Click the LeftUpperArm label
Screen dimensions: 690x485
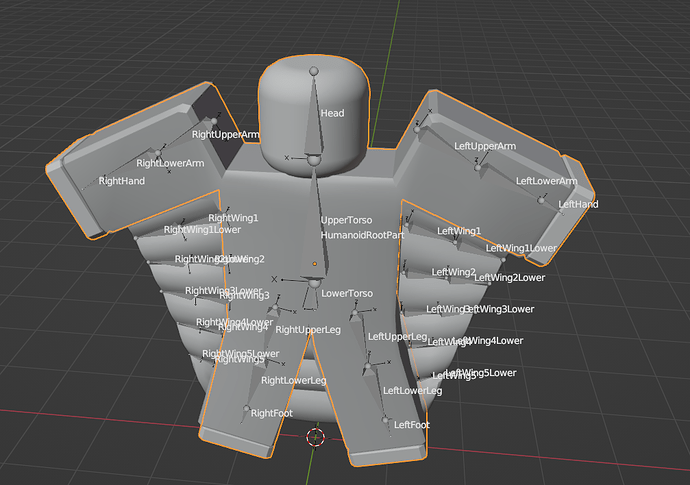(x=485, y=146)
